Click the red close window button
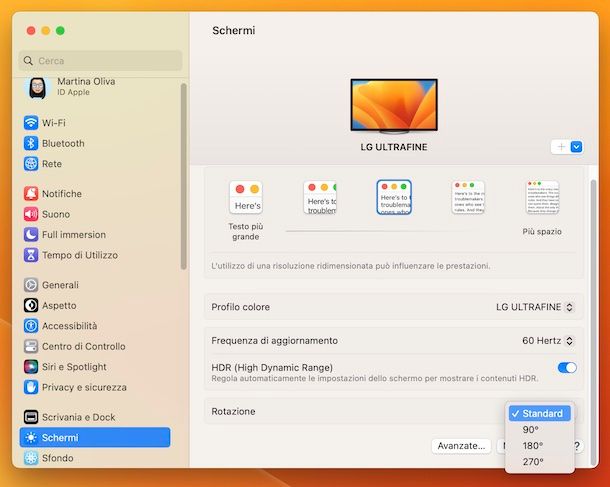 (31, 31)
